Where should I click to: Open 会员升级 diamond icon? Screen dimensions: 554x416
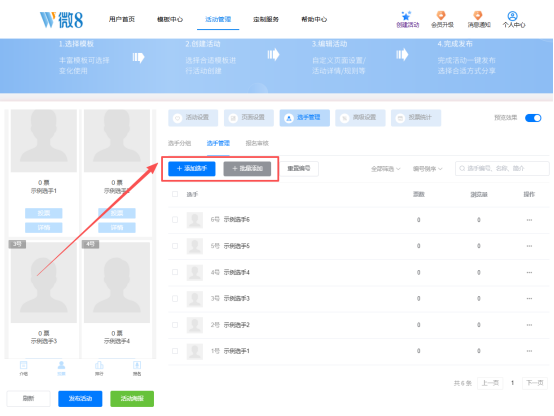441,16
